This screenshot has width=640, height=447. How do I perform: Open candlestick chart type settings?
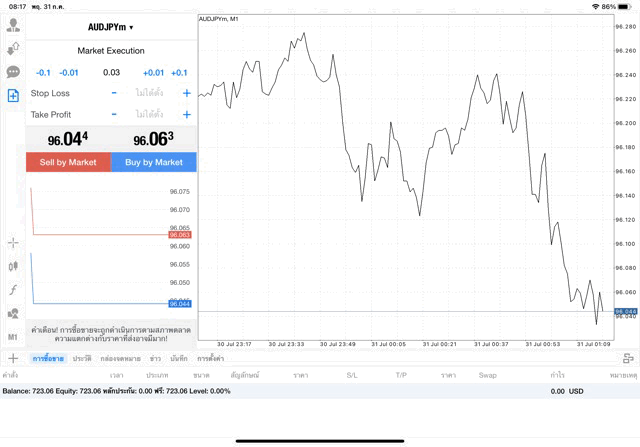tap(13, 266)
